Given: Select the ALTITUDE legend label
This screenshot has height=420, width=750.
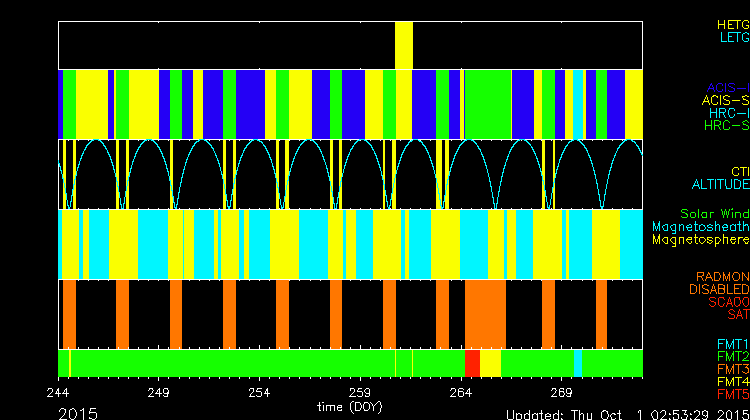Looking at the screenshot, I should [719, 185].
